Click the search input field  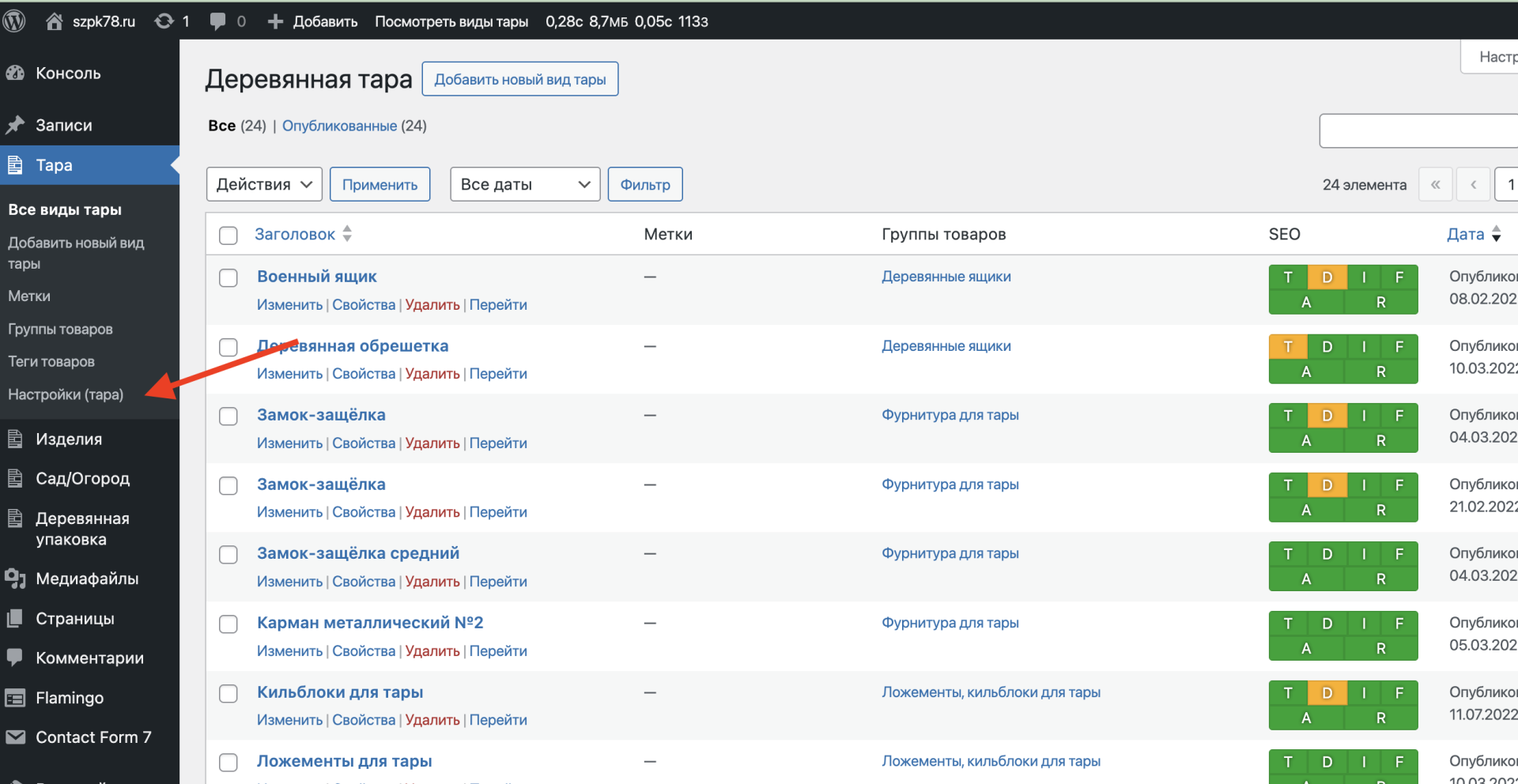click(x=1418, y=130)
